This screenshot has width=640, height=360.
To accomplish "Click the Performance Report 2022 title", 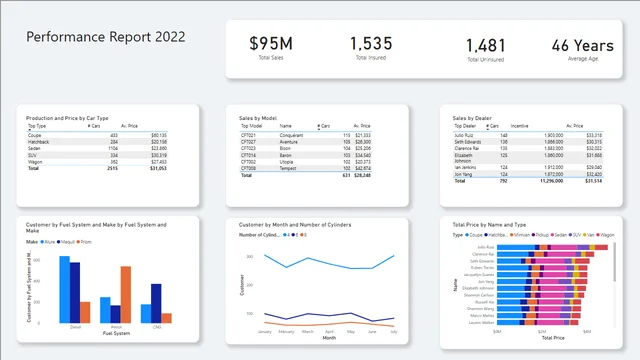I will click(x=106, y=37).
